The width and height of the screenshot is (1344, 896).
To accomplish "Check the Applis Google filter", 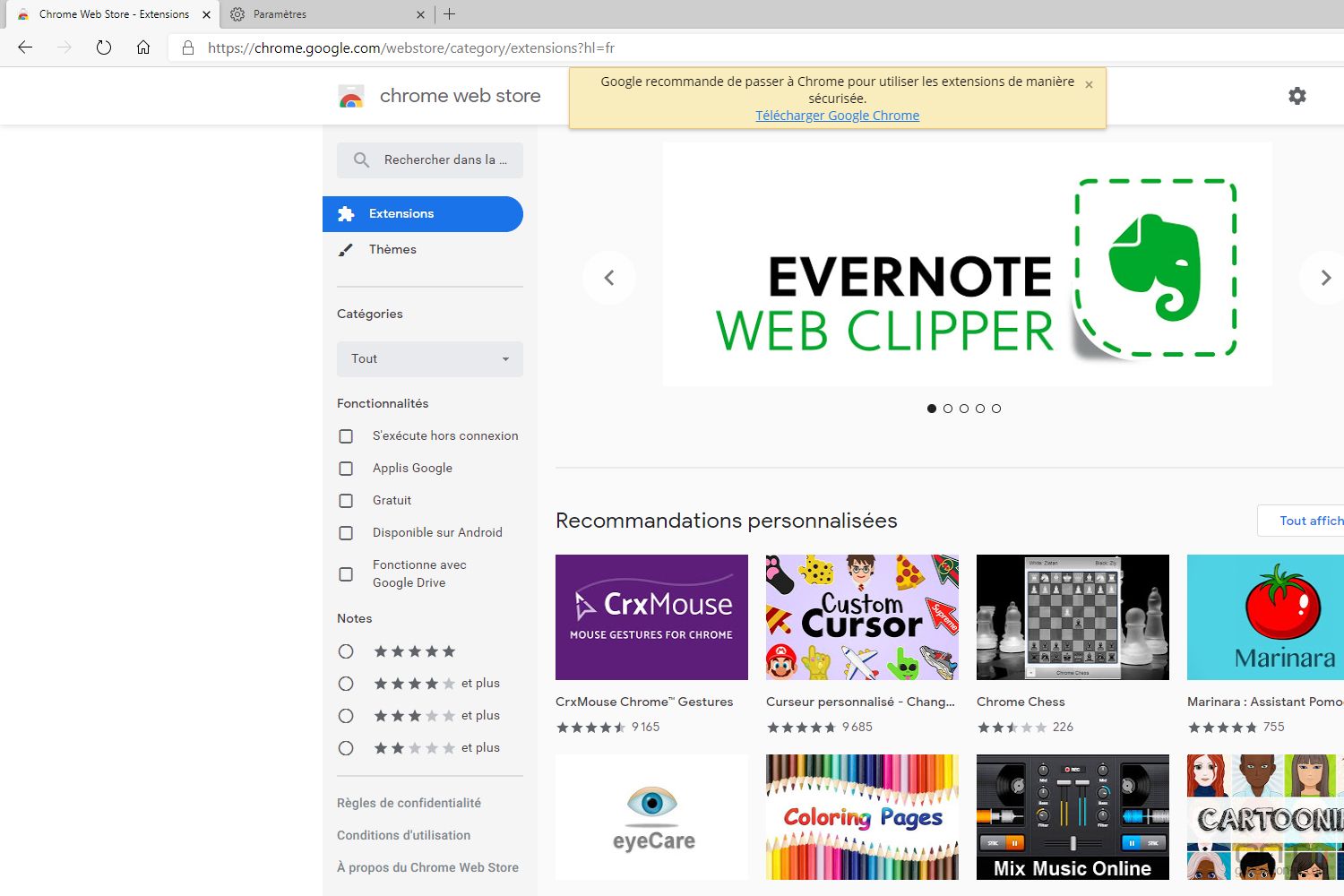I will click(x=346, y=469).
